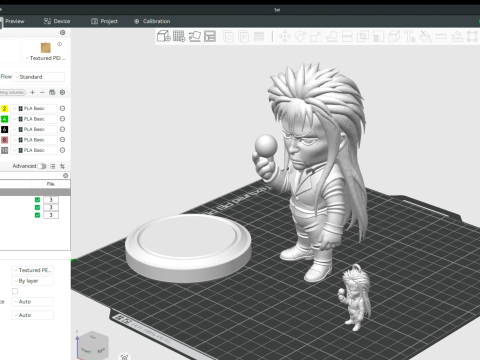Select the Measure ruler tool
The image size is (480, 360).
[441, 36]
